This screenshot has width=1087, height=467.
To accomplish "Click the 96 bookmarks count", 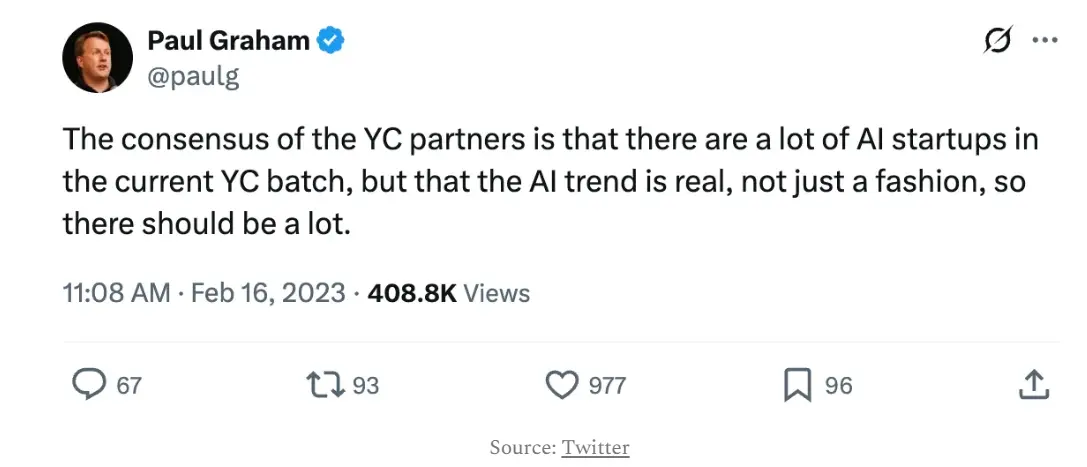I will (x=838, y=385).
